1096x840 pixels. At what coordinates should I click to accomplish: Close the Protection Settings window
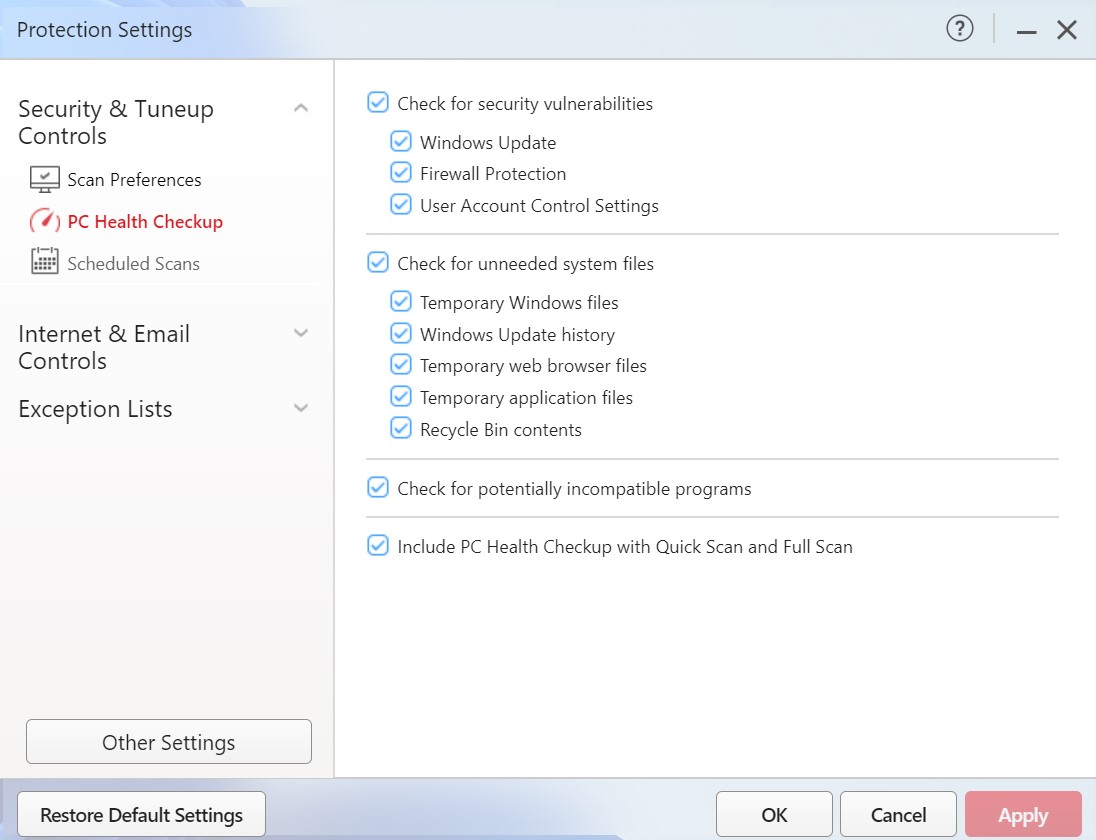click(x=1067, y=30)
